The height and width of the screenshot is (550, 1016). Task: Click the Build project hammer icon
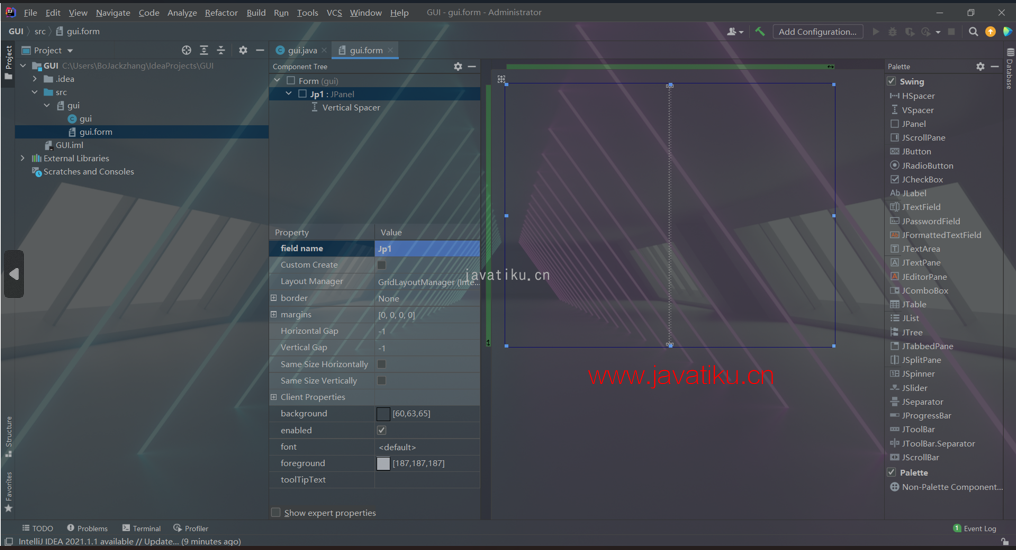click(x=760, y=32)
